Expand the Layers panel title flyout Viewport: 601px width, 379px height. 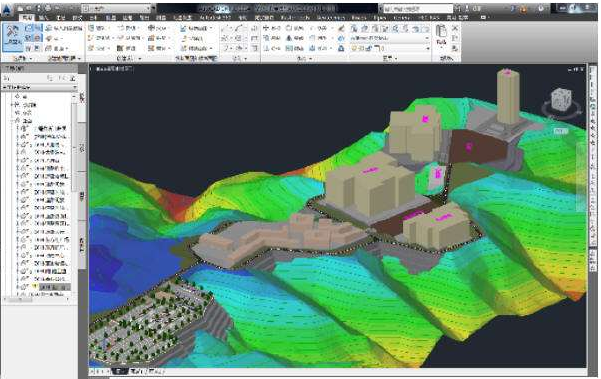coord(389,58)
